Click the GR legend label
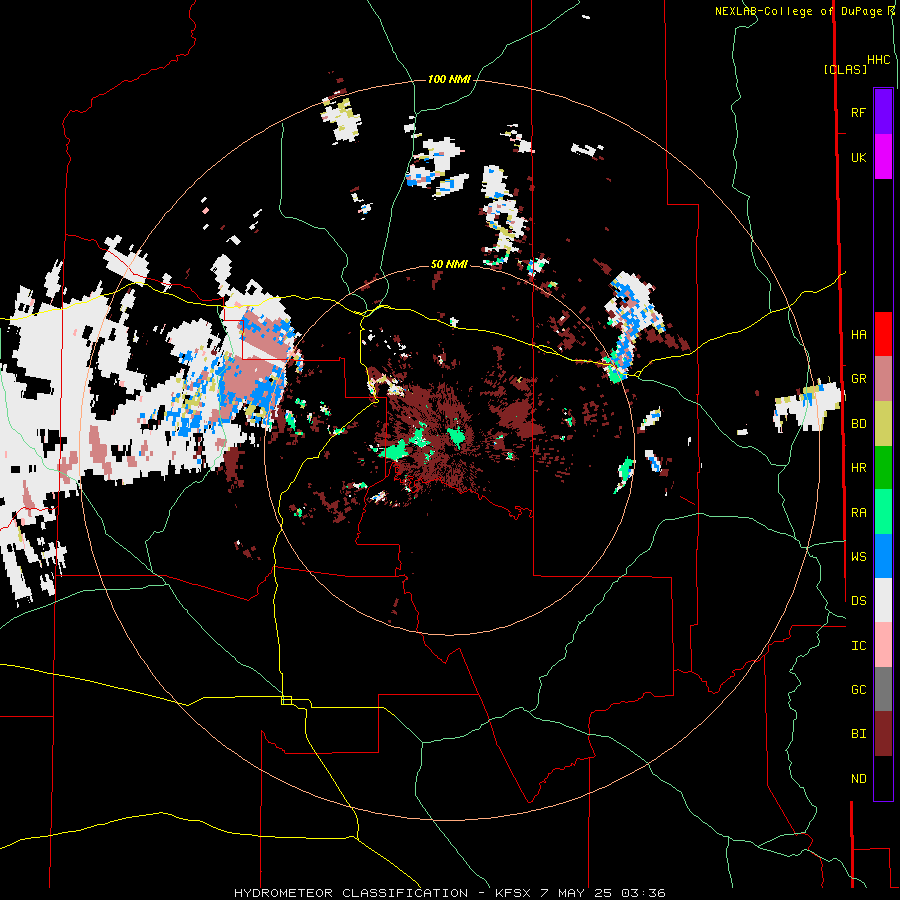This screenshot has height=900, width=900. pyautogui.click(x=858, y=379)
